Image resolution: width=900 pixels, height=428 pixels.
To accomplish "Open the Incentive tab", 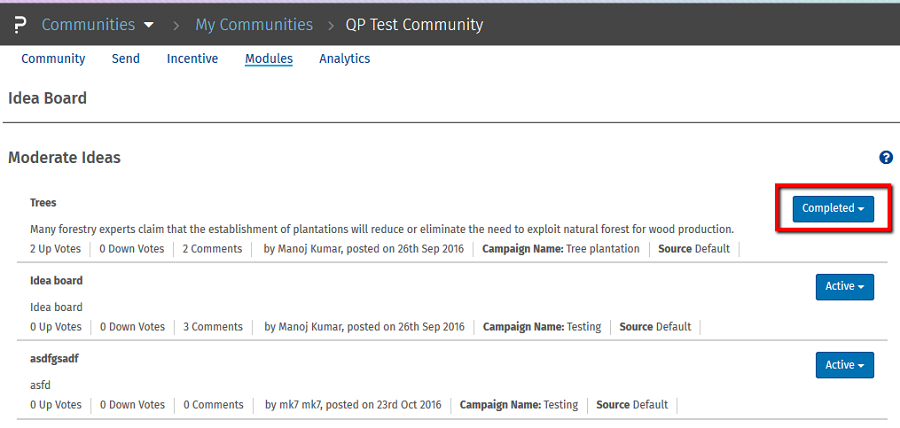I will 192,59.
